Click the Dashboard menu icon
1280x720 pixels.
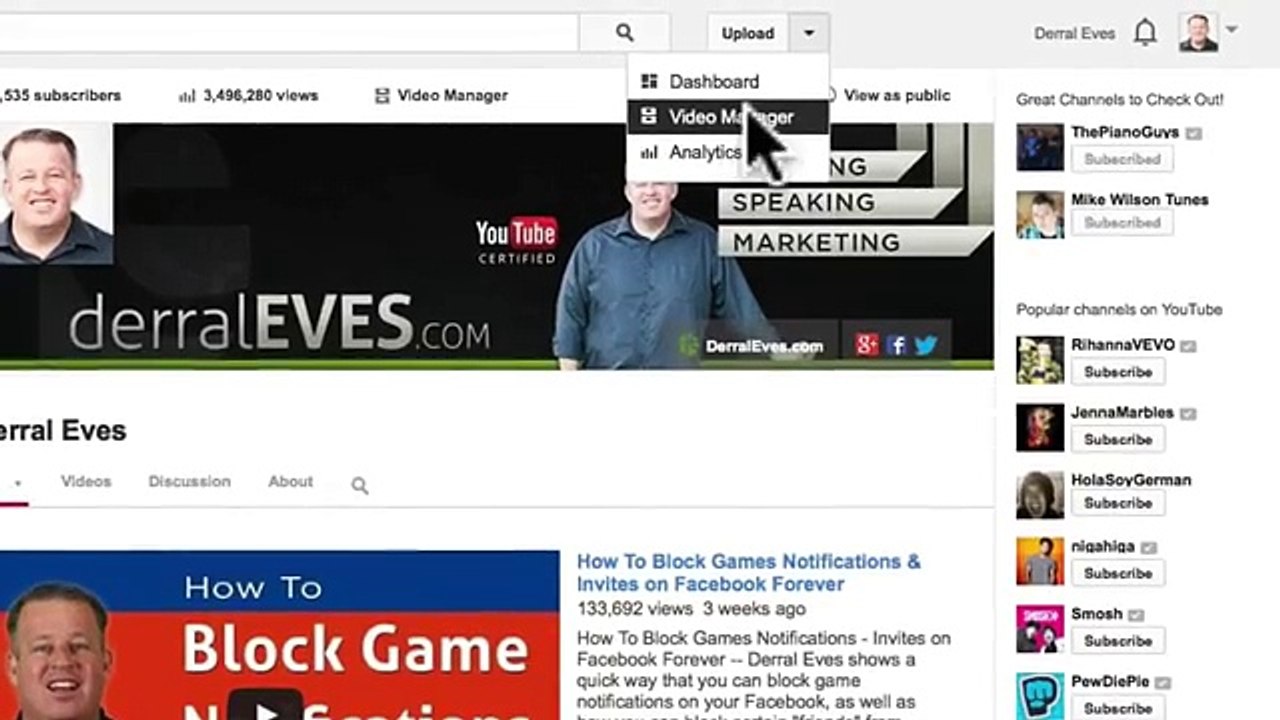(x=649, y=81)
